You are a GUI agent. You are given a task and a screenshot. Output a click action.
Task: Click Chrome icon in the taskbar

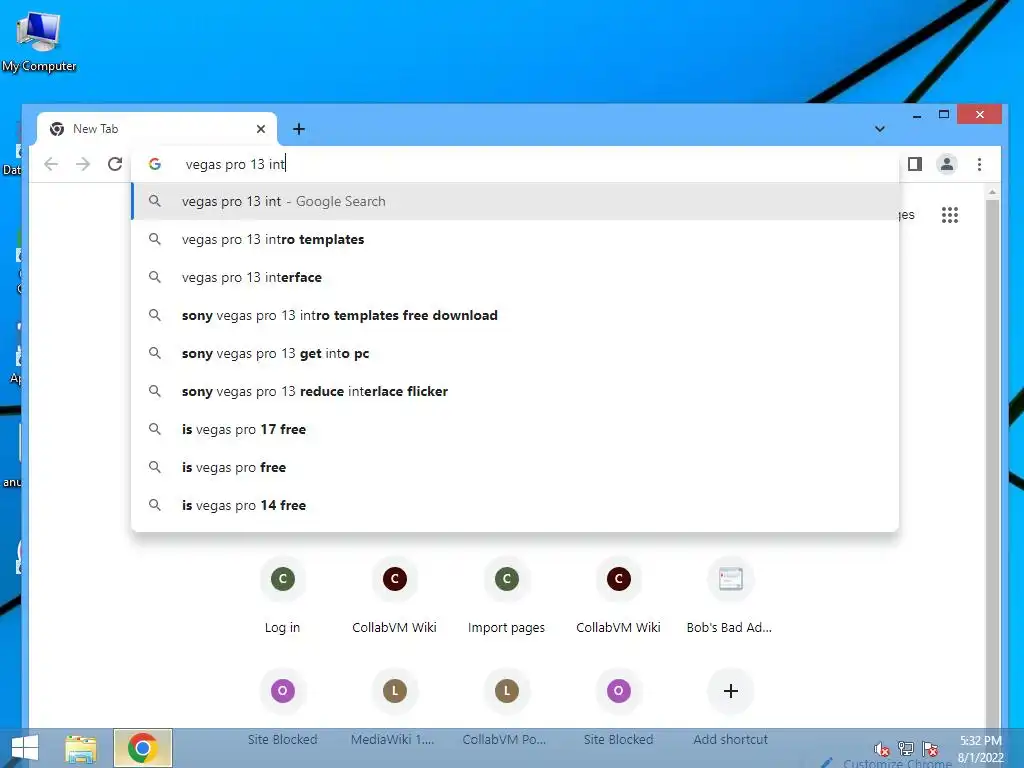click(143, 748)
